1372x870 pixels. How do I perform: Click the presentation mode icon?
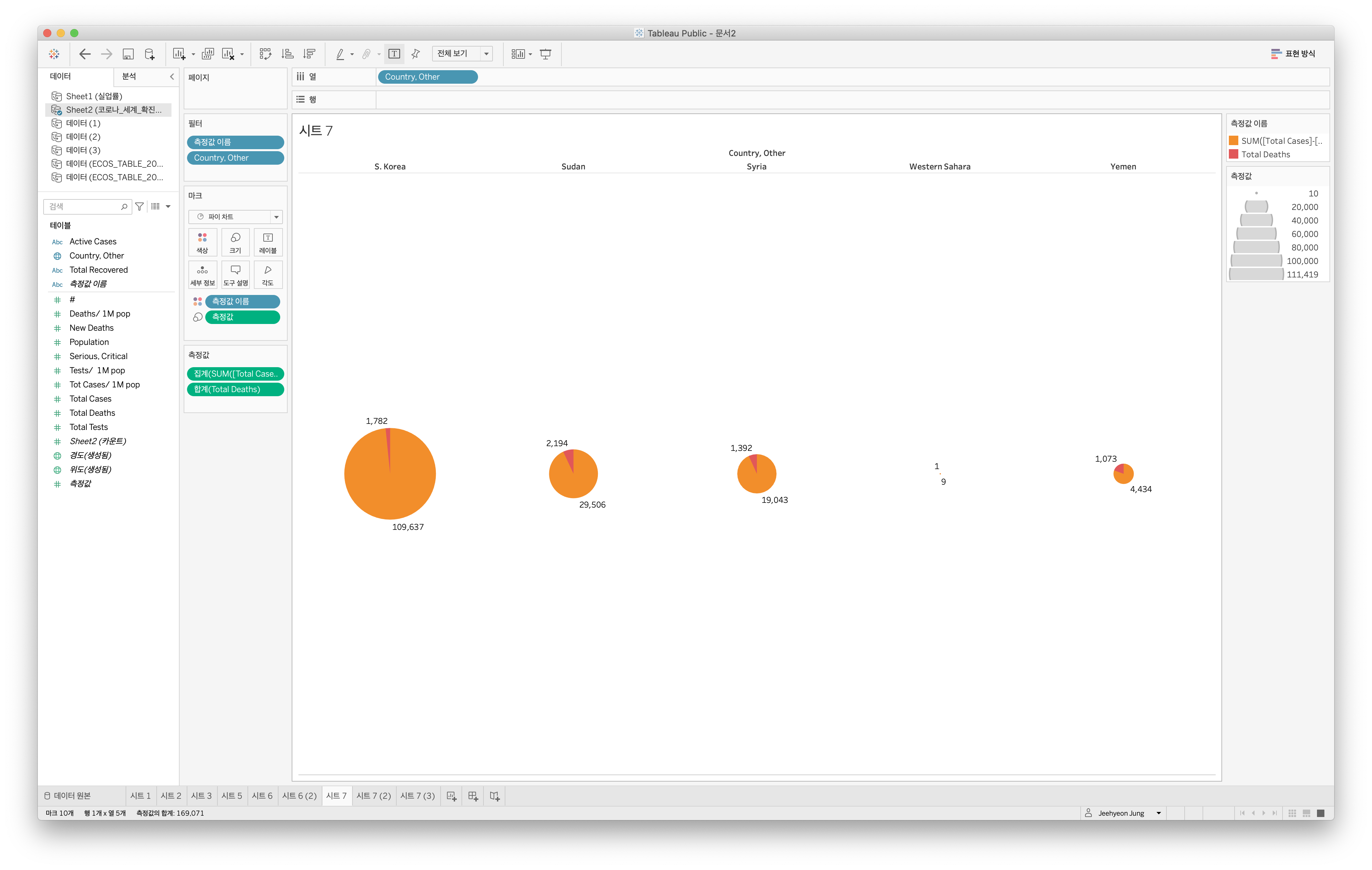545,54
